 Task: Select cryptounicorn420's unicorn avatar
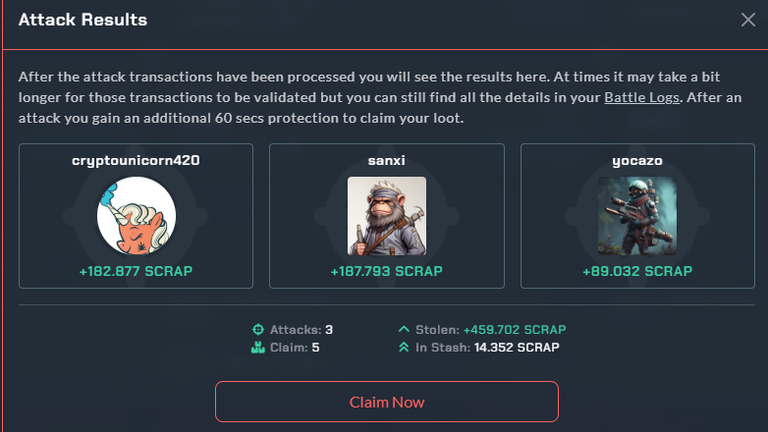136,216
